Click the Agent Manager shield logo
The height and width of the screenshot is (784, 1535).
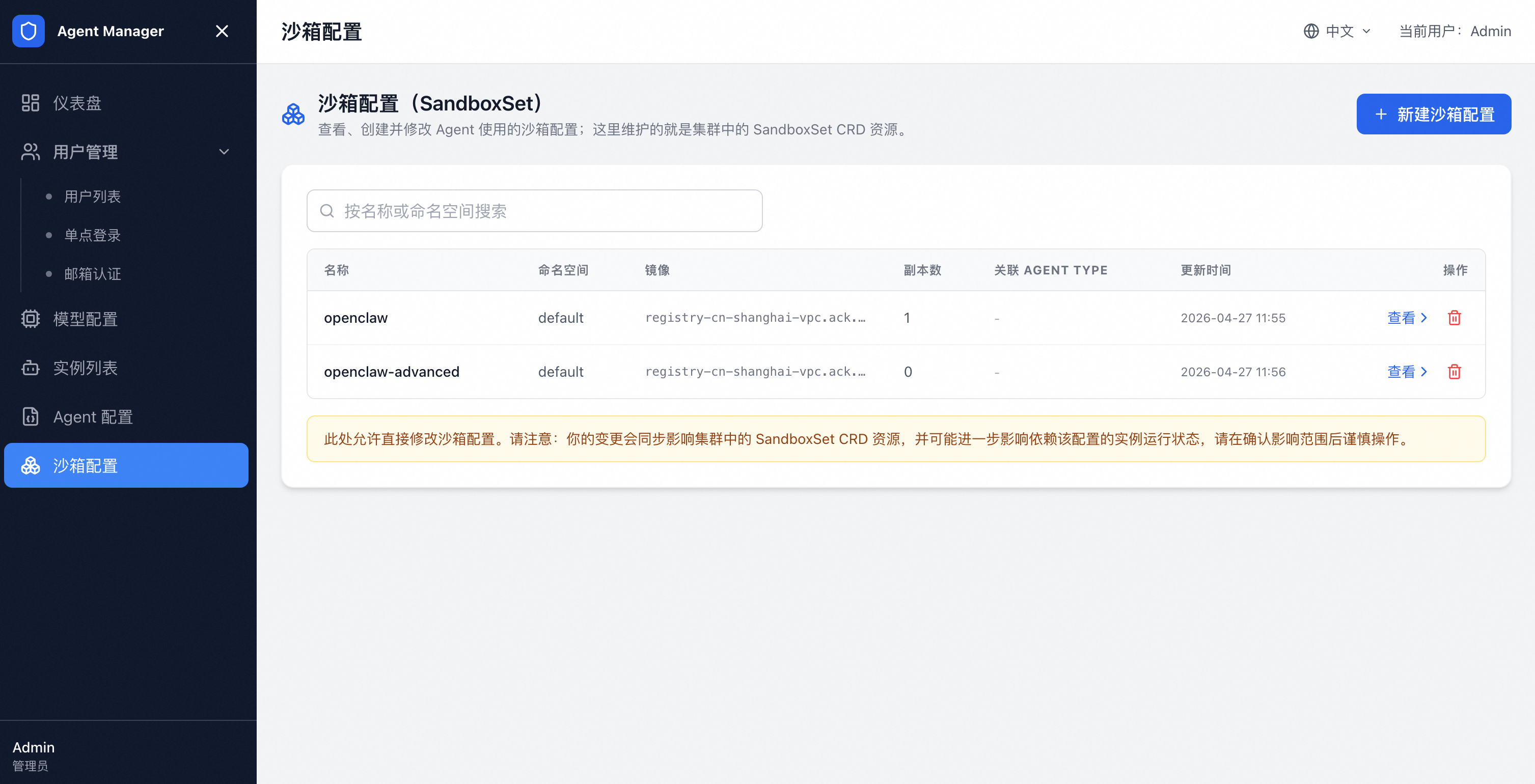tap(29, 31)
